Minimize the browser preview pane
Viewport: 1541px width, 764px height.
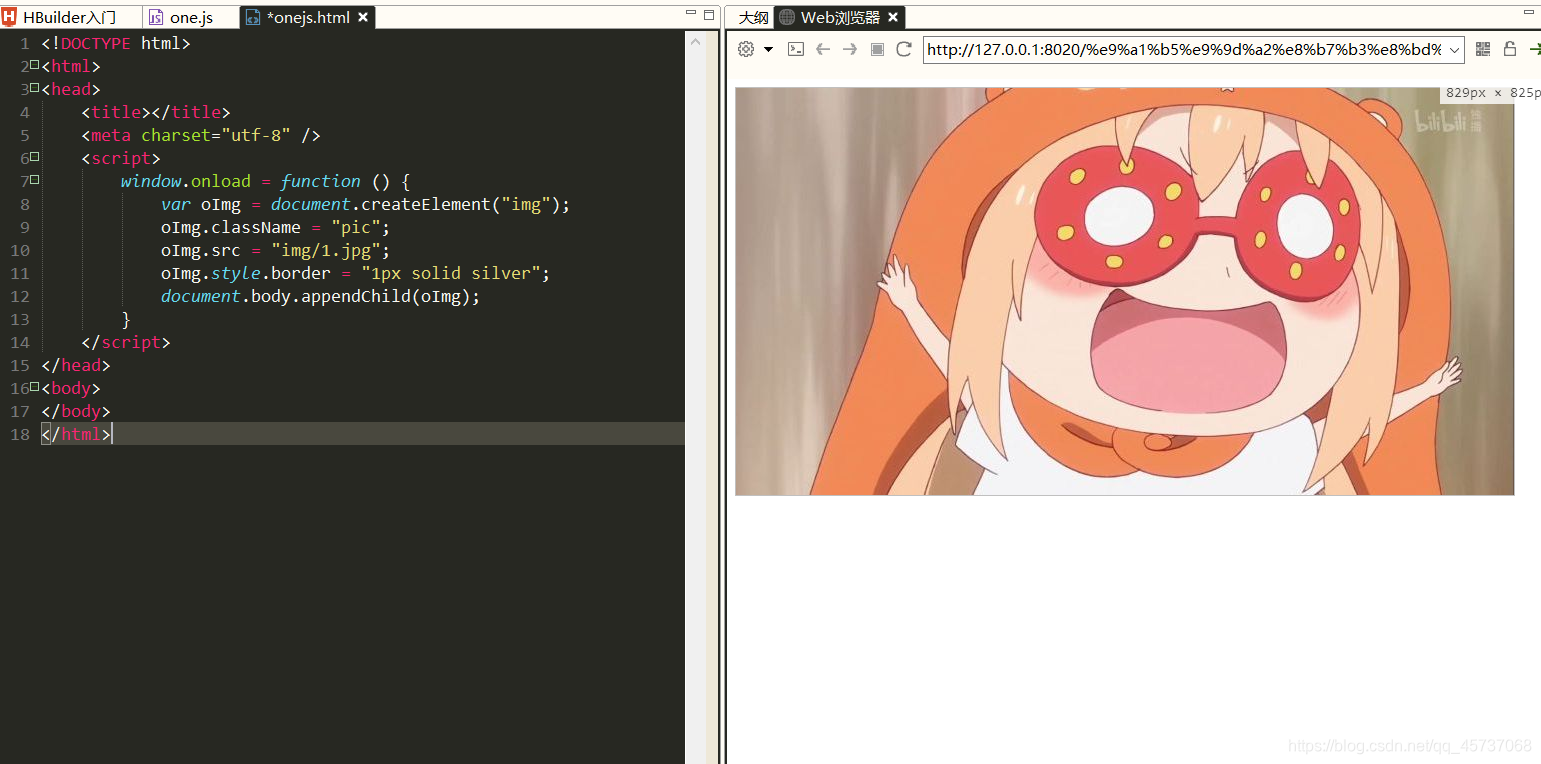pos(1529,13)
